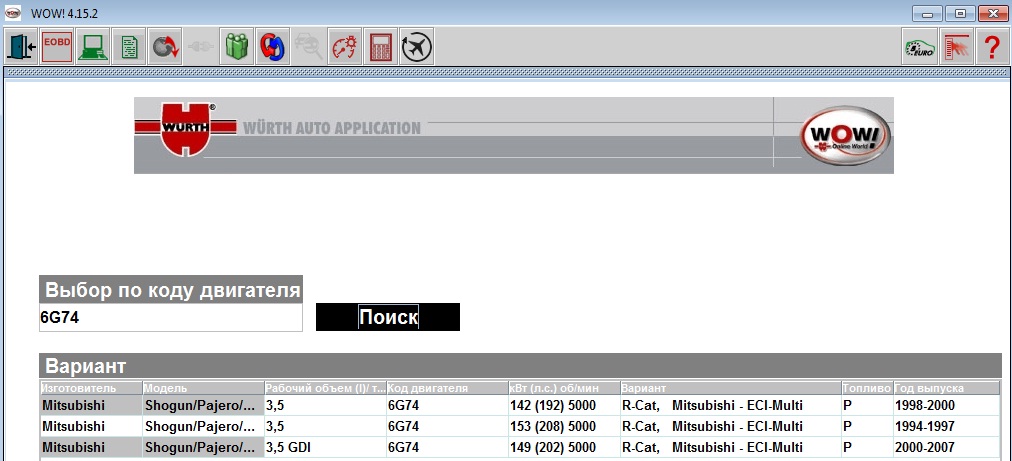
Task: Sort by the Изготовитель column header
Action: pos(91,388)
